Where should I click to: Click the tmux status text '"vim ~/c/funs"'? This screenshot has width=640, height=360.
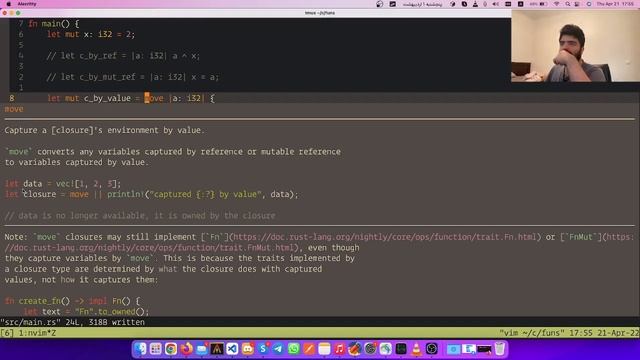tap(532, 333)
